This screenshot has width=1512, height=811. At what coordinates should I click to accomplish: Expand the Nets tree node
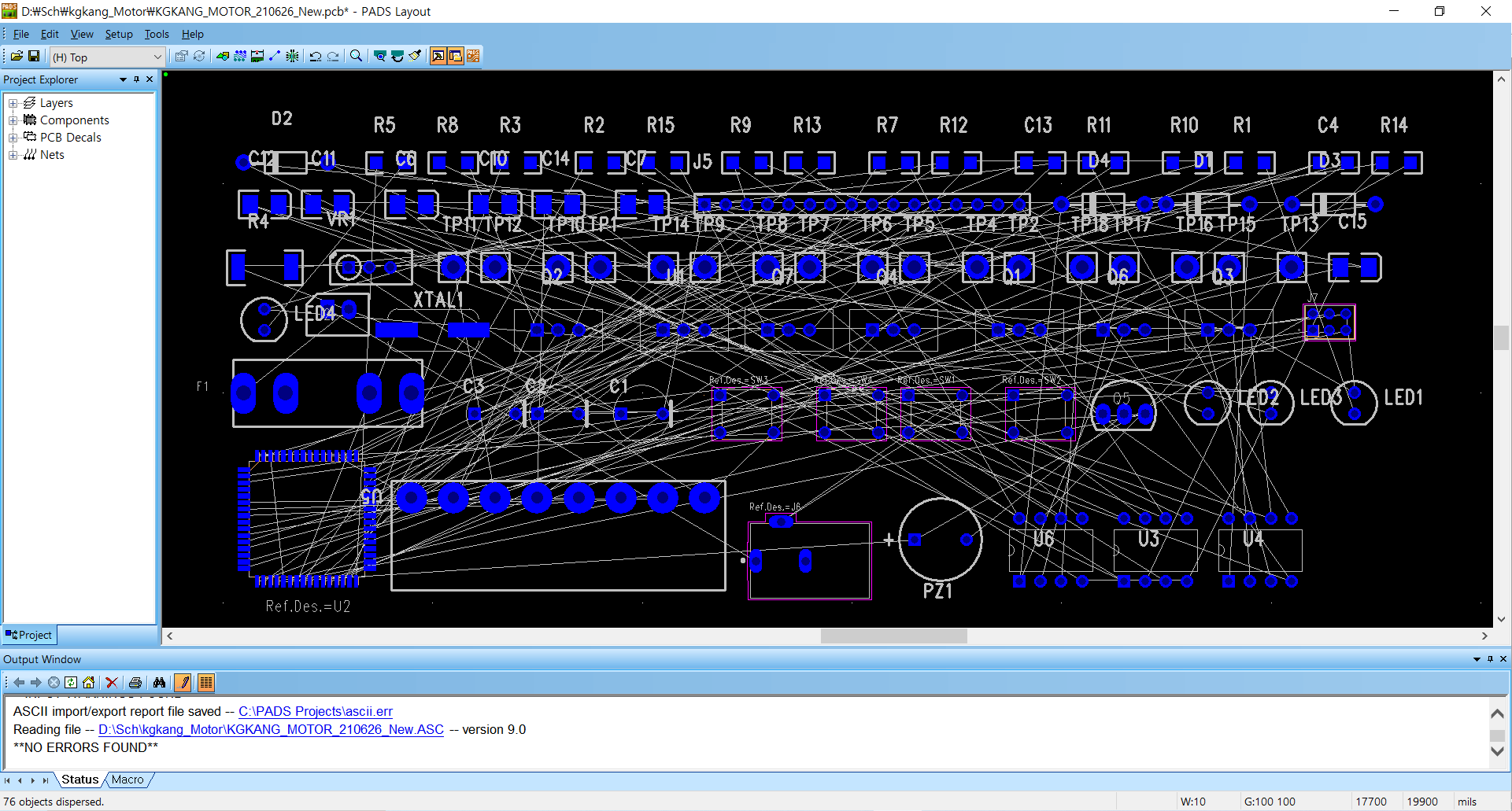point(13,155)
